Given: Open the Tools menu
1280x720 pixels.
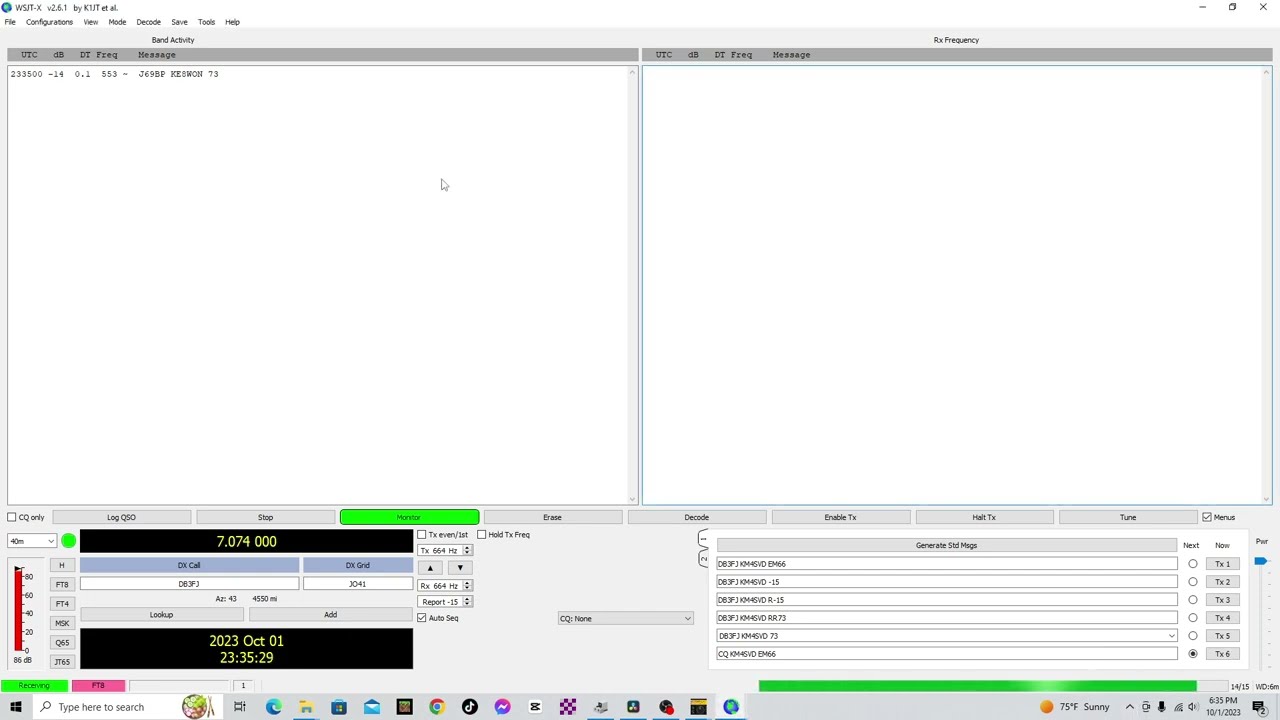Looking at the screenshot, I should click(206, 22).
